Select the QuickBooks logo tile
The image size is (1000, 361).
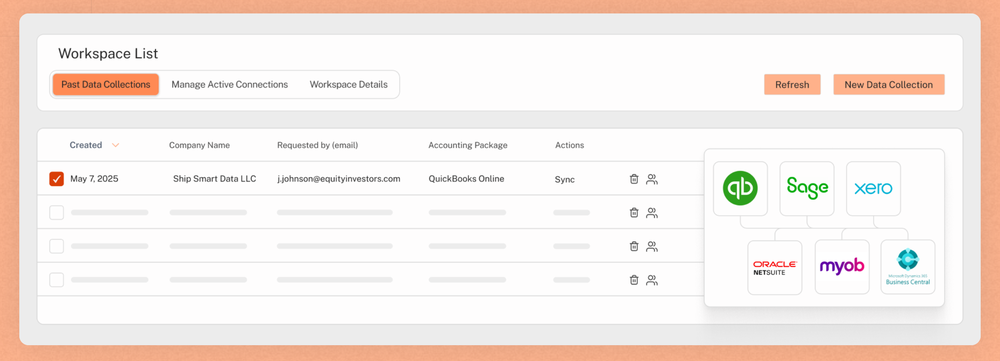tap(740, 189)
